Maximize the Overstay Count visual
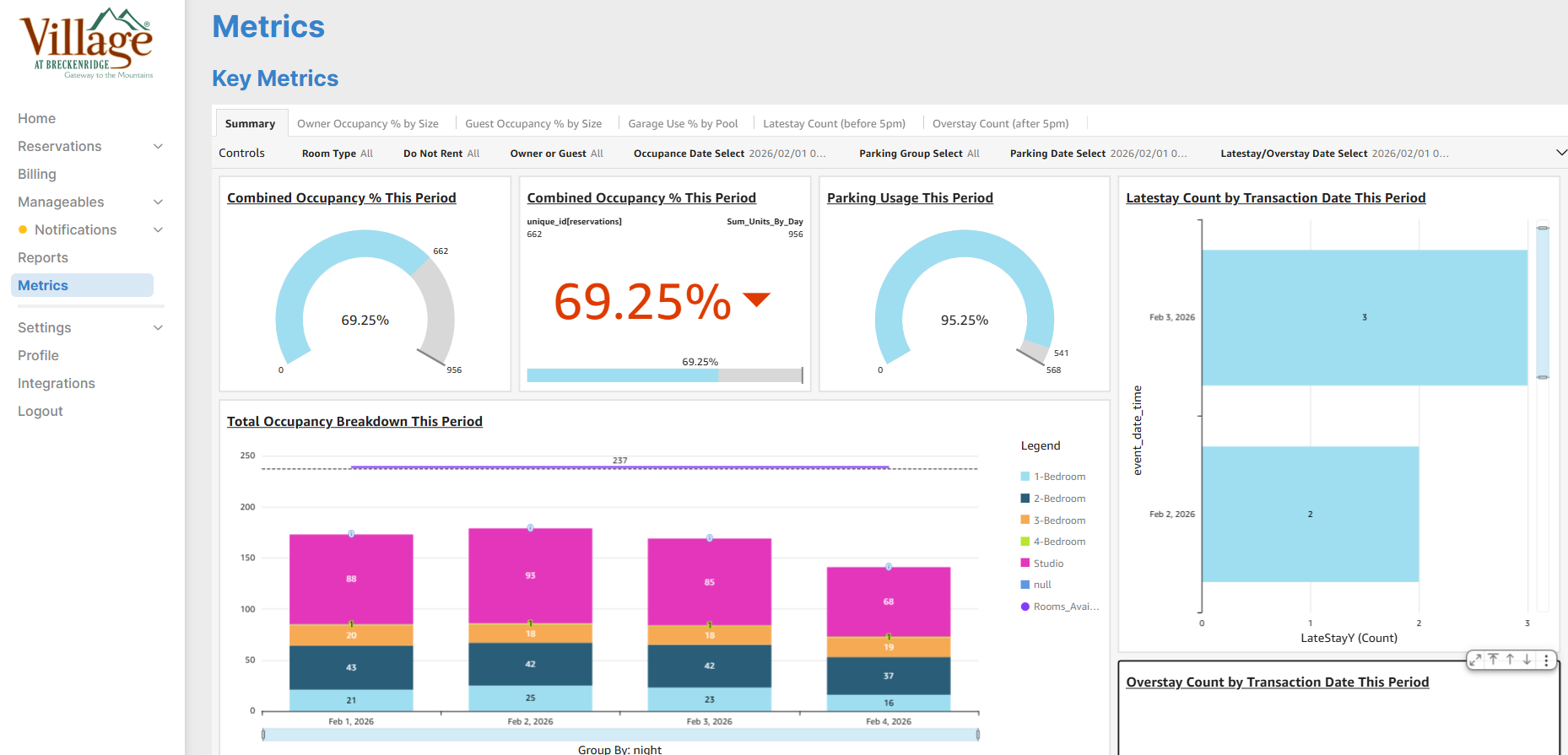This screenshot has height=755, width=1568. 1475,661
